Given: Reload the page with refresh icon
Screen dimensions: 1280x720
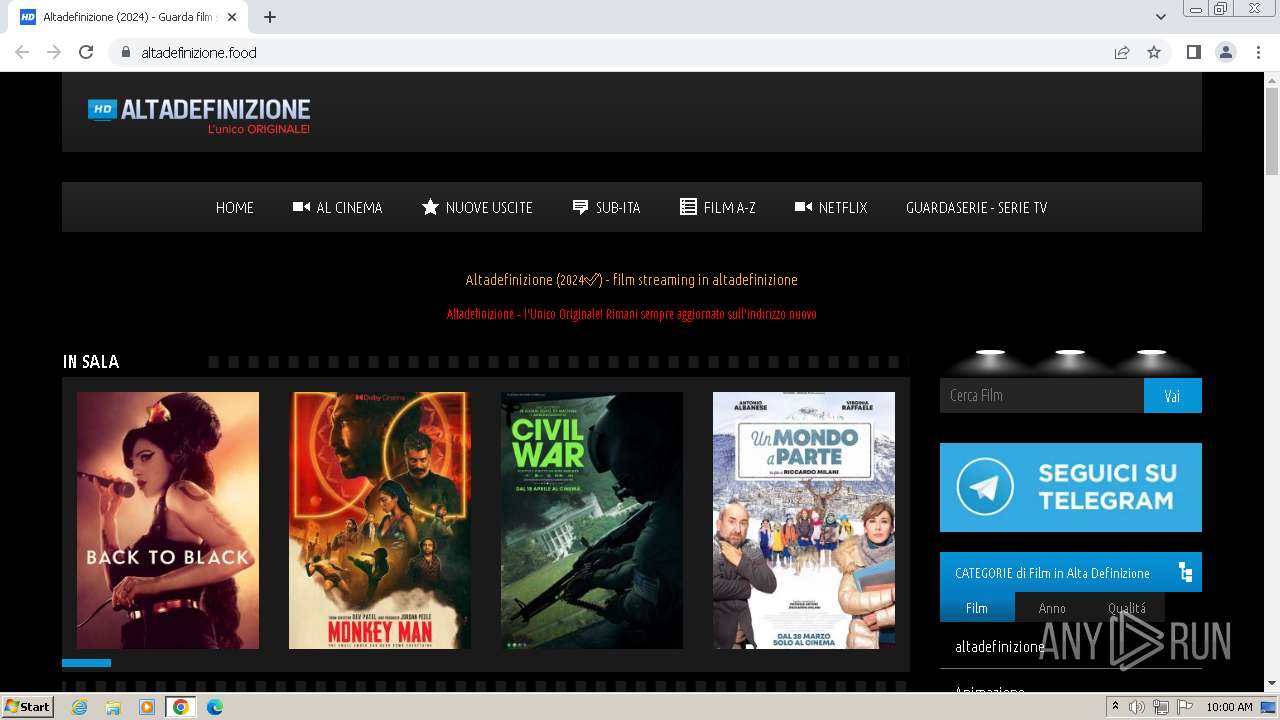Looking at the screenshot, I should coord(86,52).
